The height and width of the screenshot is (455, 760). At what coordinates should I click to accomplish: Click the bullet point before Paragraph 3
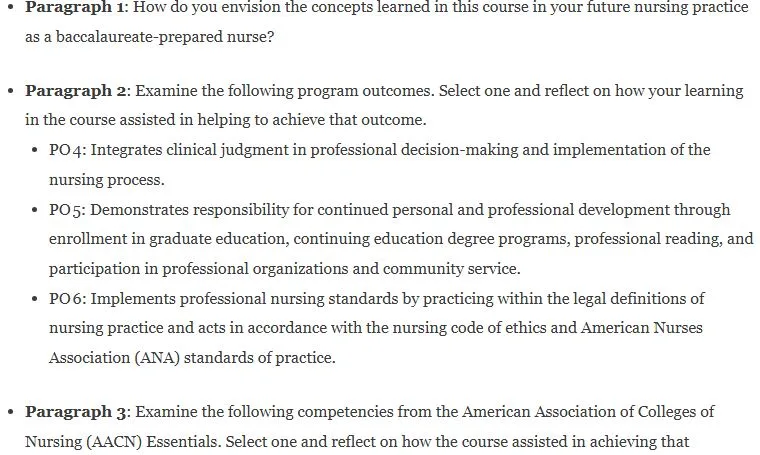pyautogui.click(x=11, y=412)
